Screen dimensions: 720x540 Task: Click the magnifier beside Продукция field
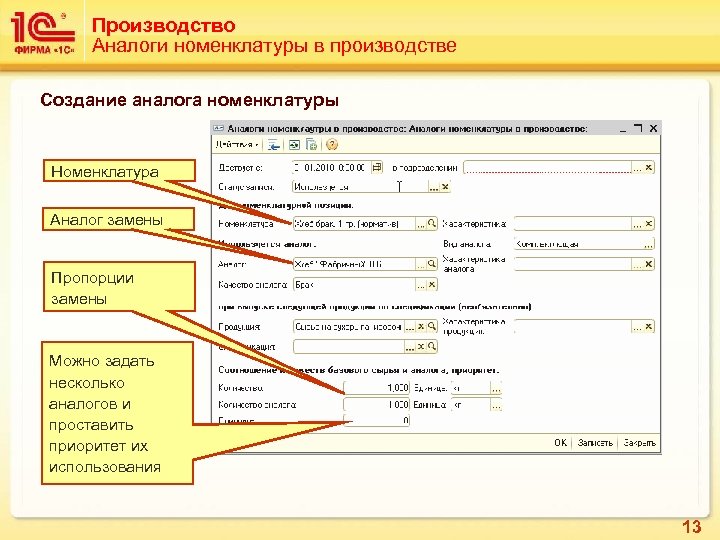432,326
